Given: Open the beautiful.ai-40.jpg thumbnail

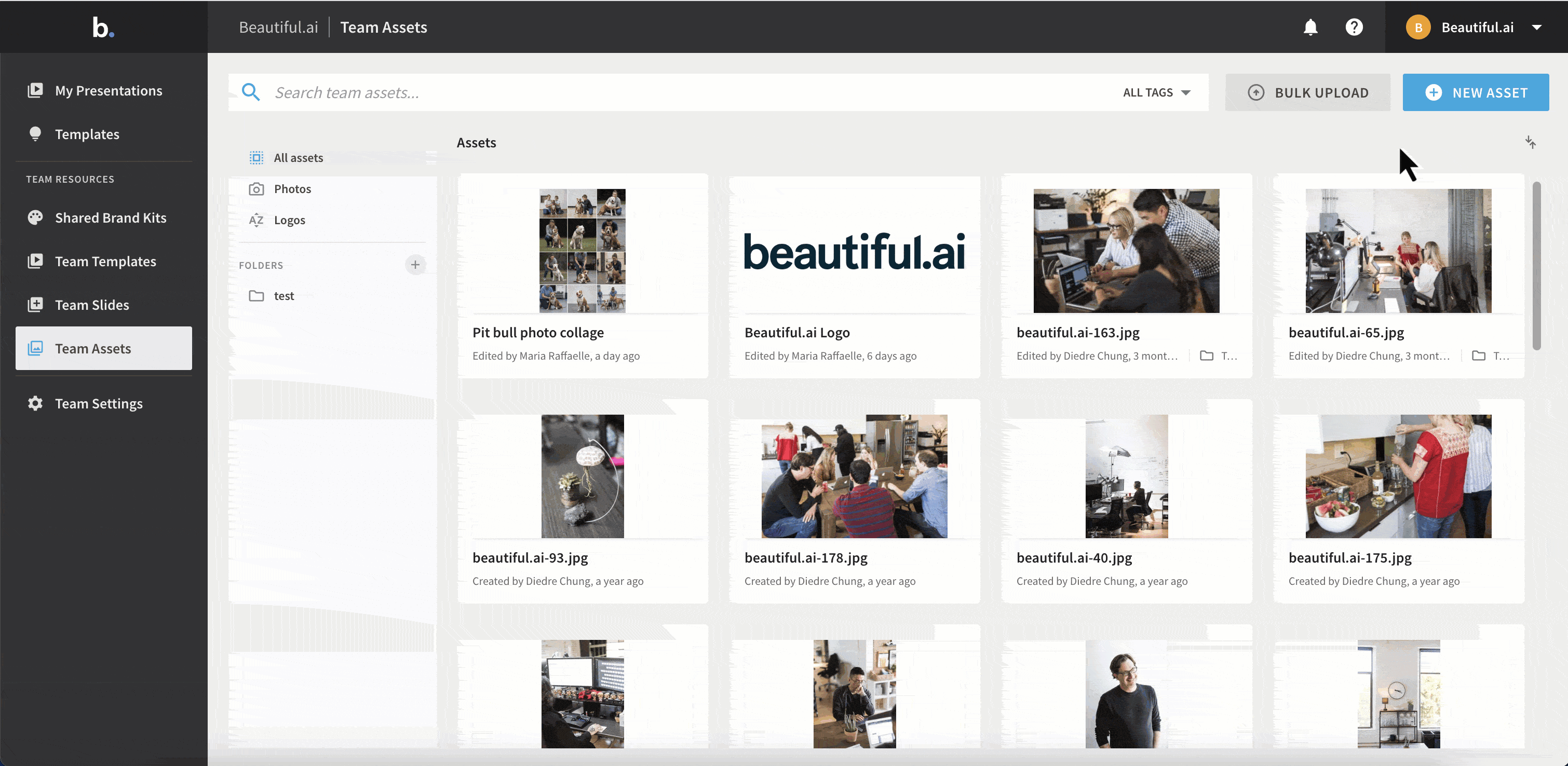Looking at the screenshot, I should click(x=1126, y=476).
